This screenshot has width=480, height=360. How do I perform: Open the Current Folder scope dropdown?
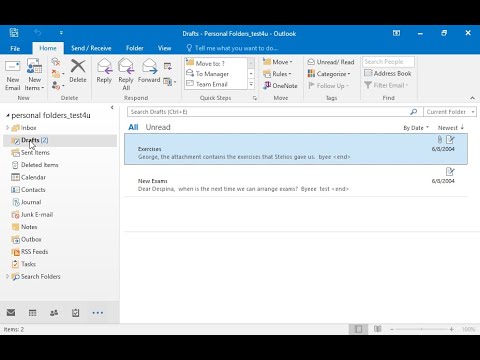click(450, 112)
